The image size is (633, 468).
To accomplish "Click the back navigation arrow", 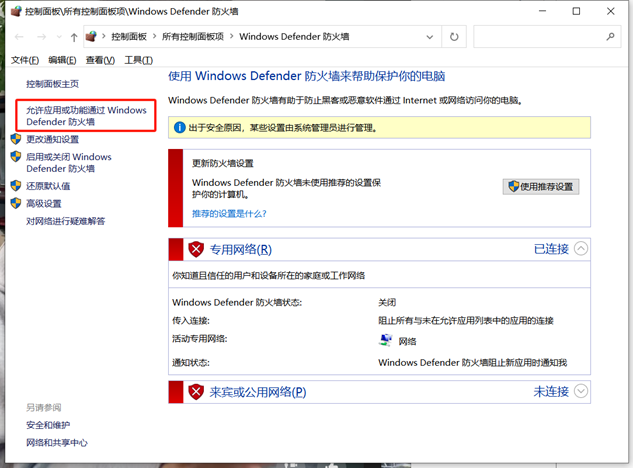I will [19, 37].
